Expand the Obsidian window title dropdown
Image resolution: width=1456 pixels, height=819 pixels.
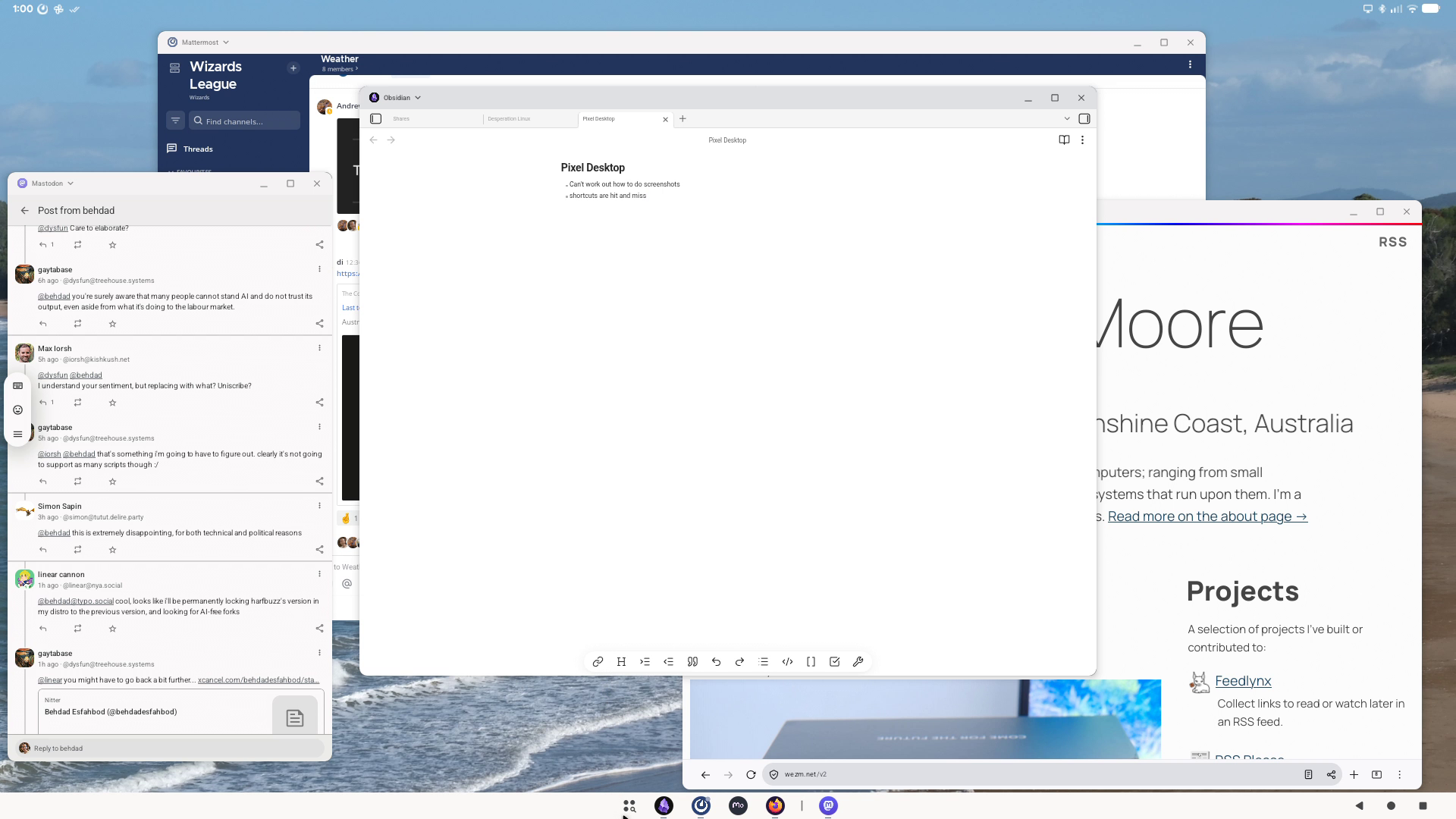[418, 98]
